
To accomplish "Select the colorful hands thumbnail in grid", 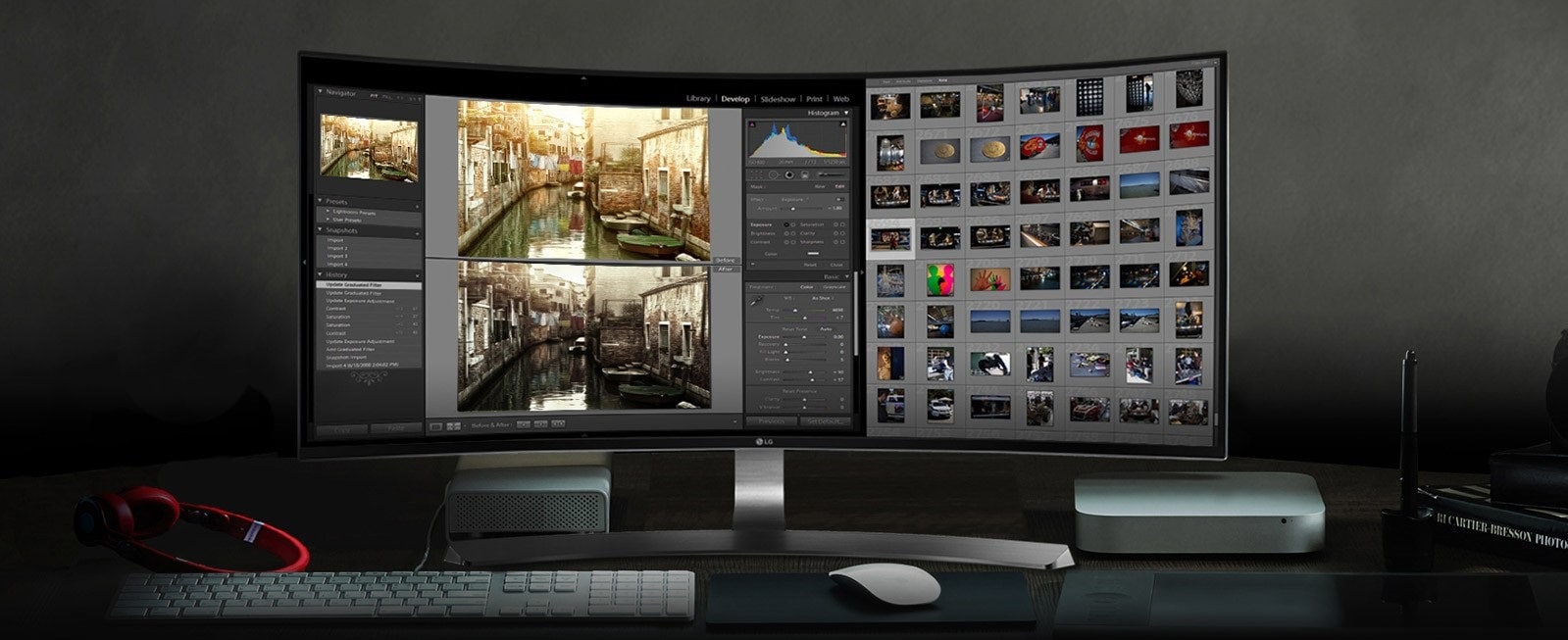I will pyautogui.click(x=990, y=279).
